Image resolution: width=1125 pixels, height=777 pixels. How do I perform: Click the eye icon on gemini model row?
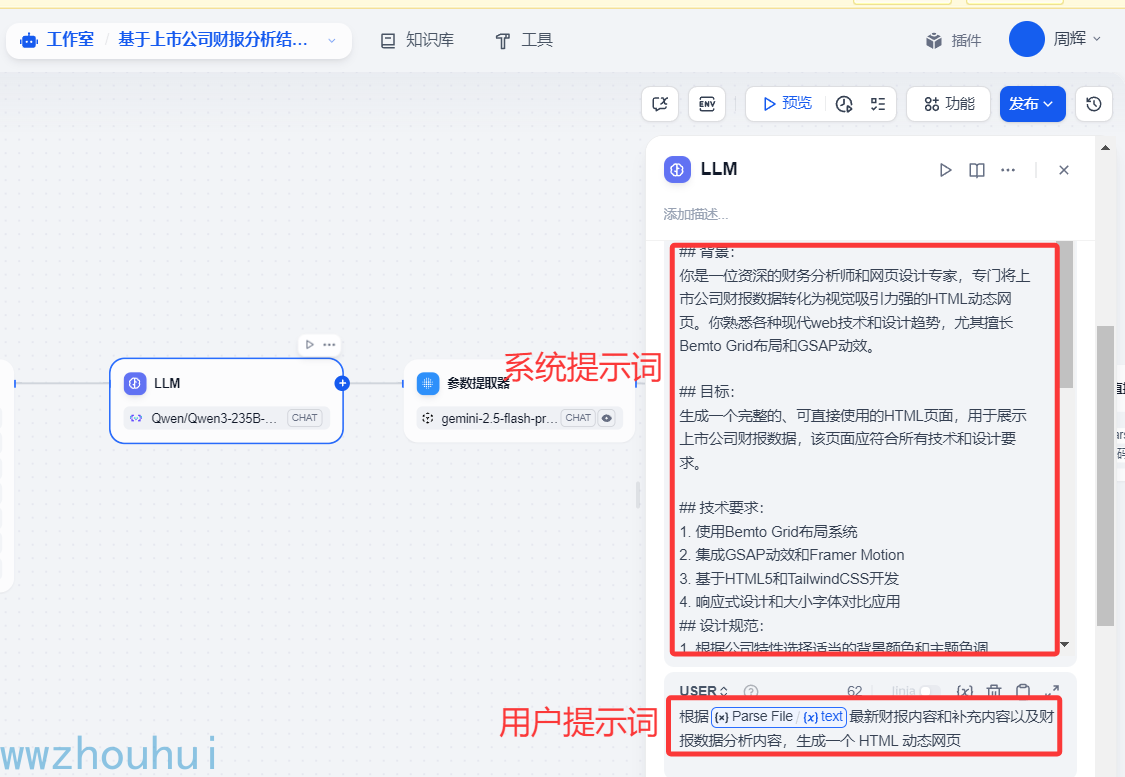[x=607, y=418]
